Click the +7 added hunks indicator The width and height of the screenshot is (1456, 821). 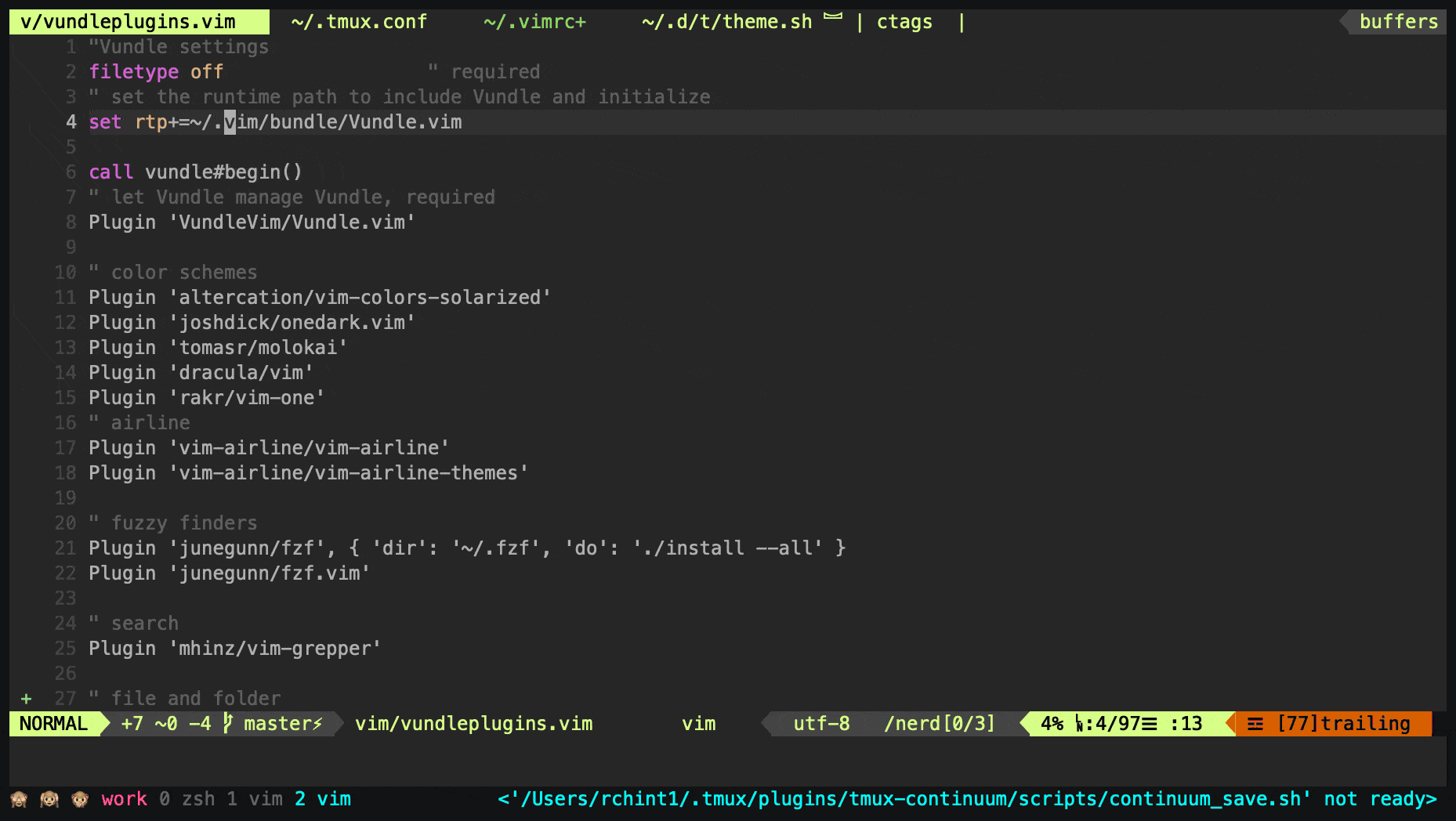132,724
